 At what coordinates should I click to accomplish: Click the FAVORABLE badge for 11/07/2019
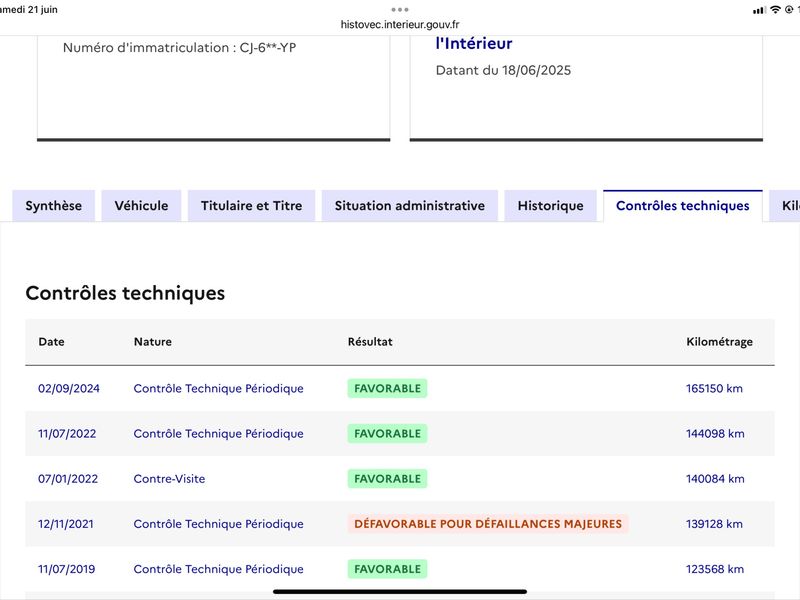pos(387,569)
